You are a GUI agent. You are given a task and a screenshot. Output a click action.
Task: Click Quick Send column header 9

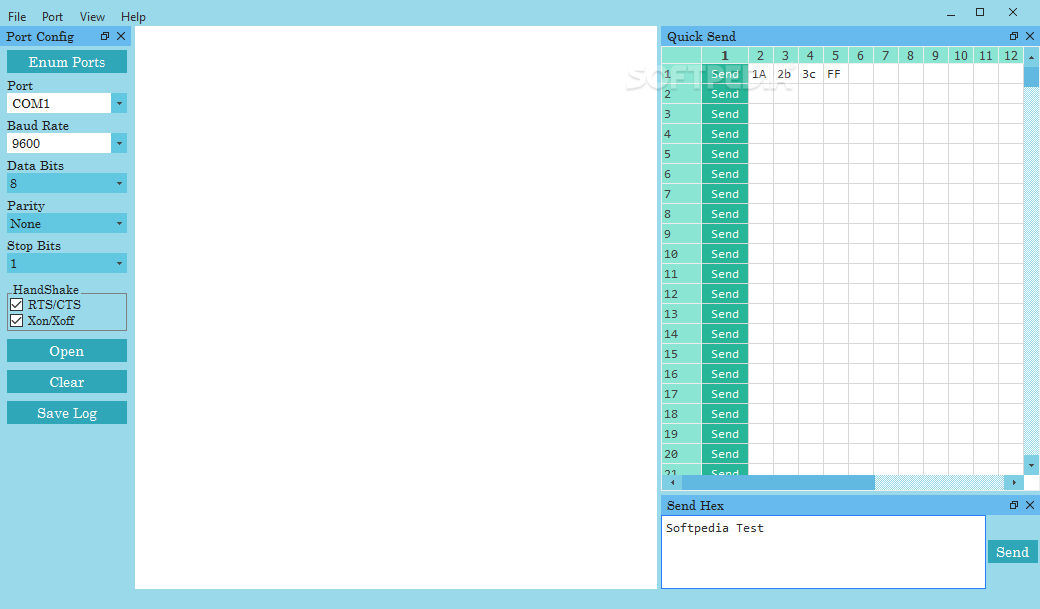point(935,56)
